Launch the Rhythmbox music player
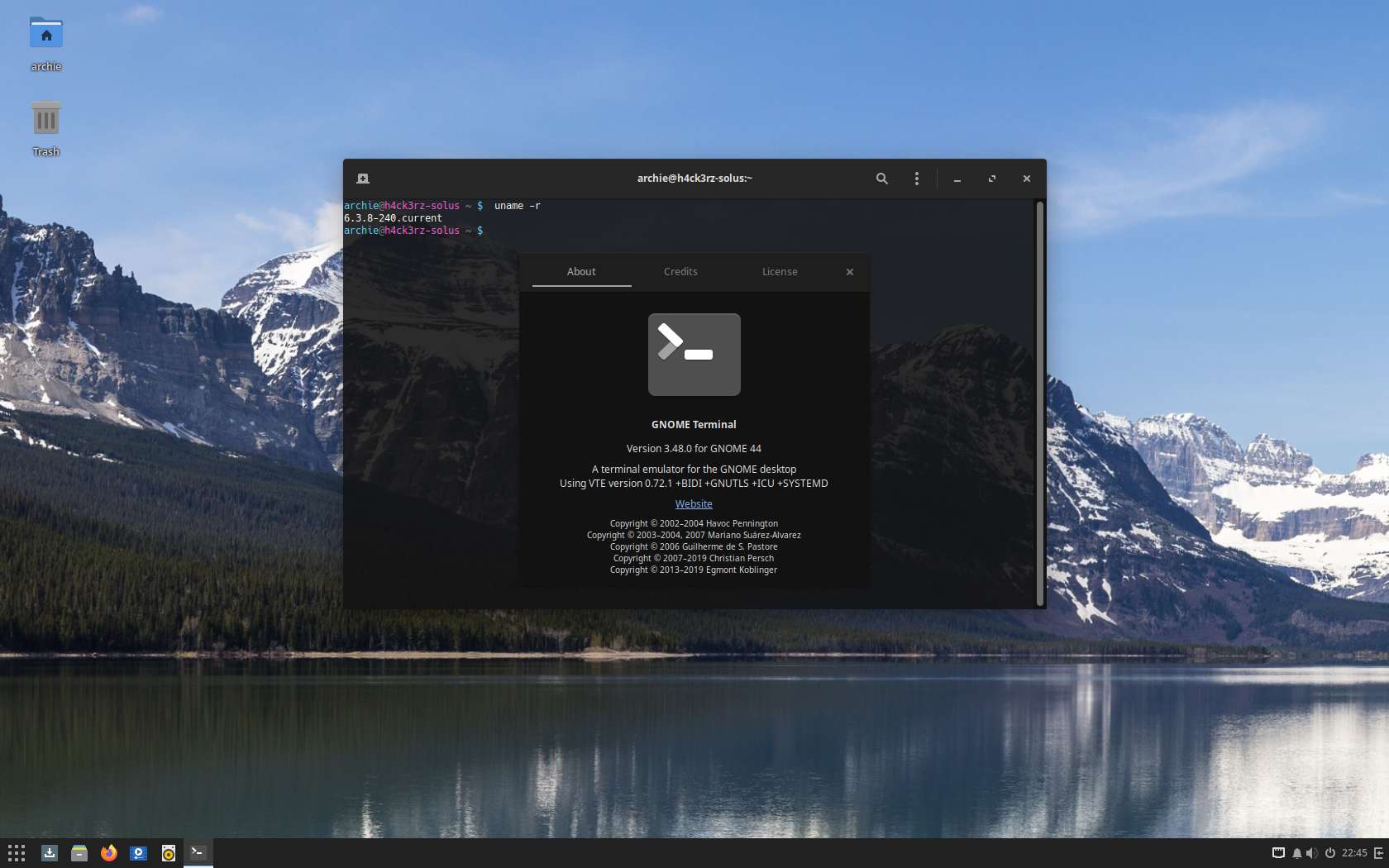The image size is (1389, 868). click(x=169, y=853)
